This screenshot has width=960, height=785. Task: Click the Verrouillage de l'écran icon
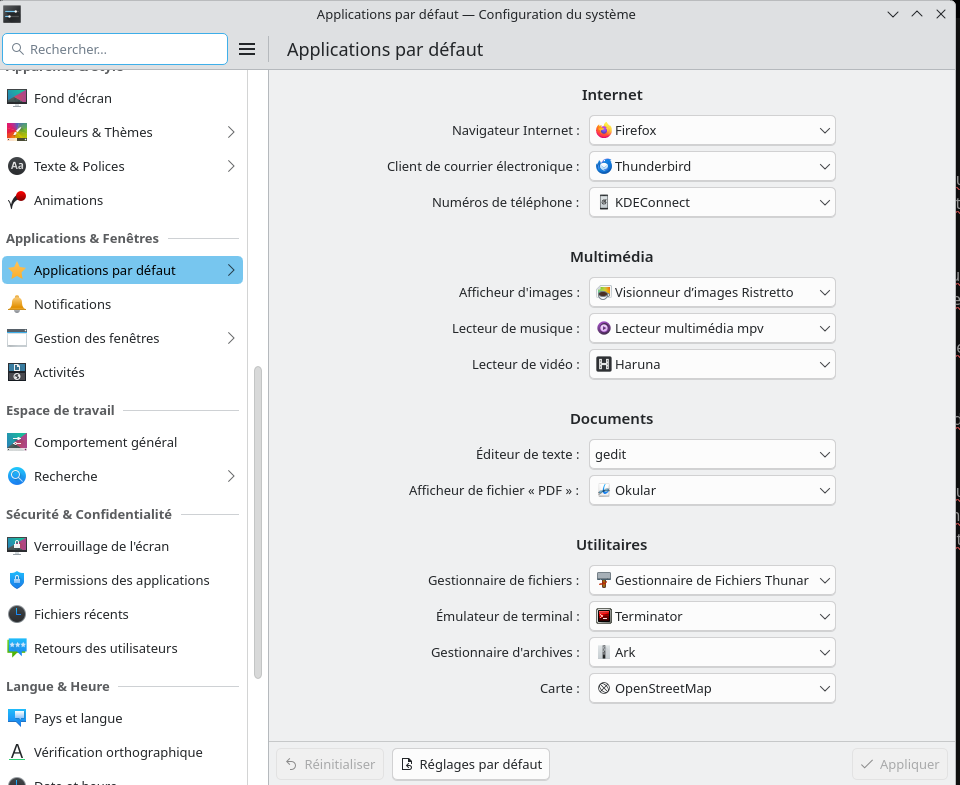(x=17, y=546)
